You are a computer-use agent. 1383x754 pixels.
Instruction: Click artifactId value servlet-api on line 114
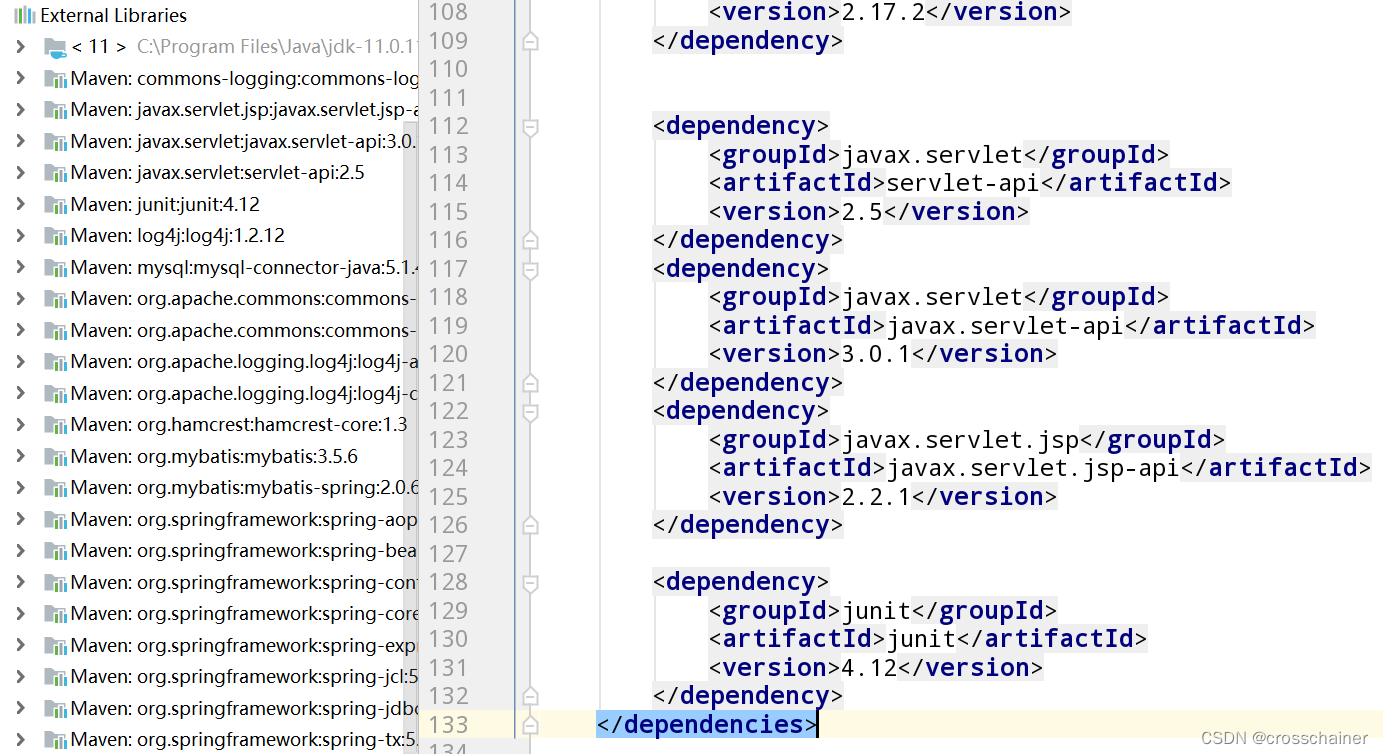pyautogui.click(x=963, y=184)
